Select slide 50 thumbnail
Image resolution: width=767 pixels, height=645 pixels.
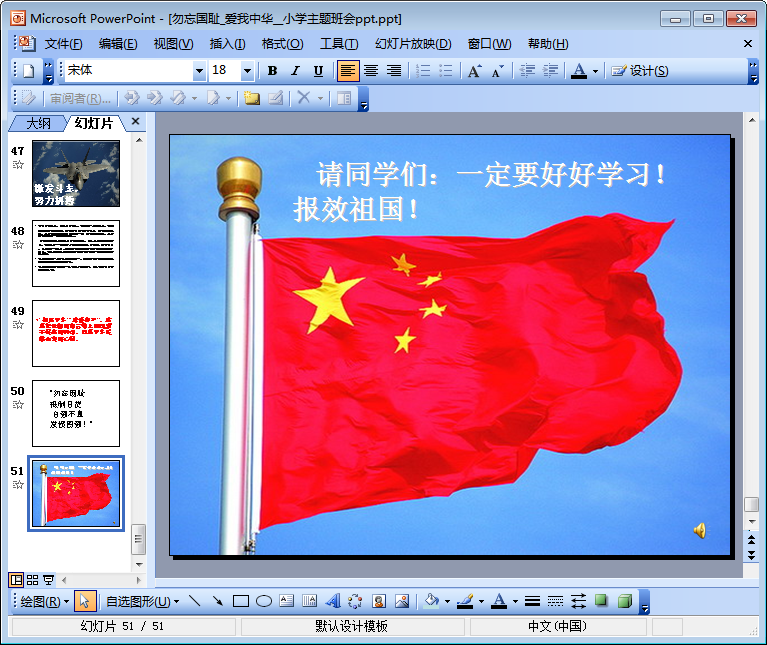tap(76, 413)
